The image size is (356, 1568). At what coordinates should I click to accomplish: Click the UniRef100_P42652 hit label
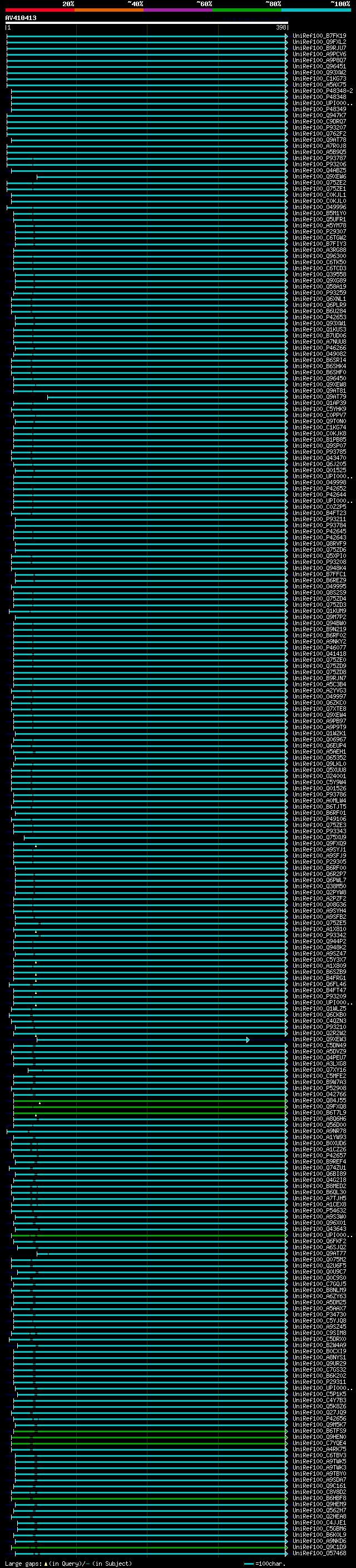pyautogui.click(x=319, y=489)
